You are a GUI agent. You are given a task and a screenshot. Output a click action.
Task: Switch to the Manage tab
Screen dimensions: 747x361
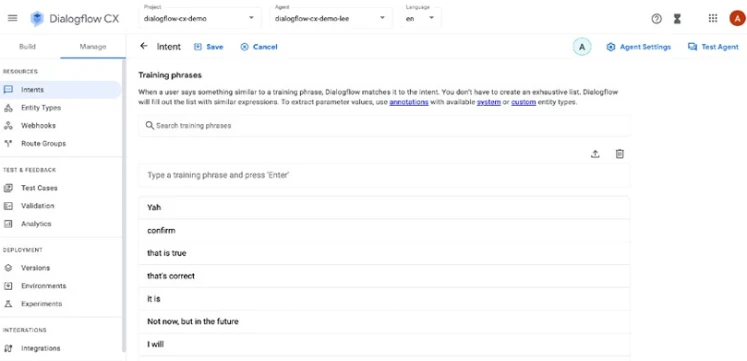(x=93, y=47)
